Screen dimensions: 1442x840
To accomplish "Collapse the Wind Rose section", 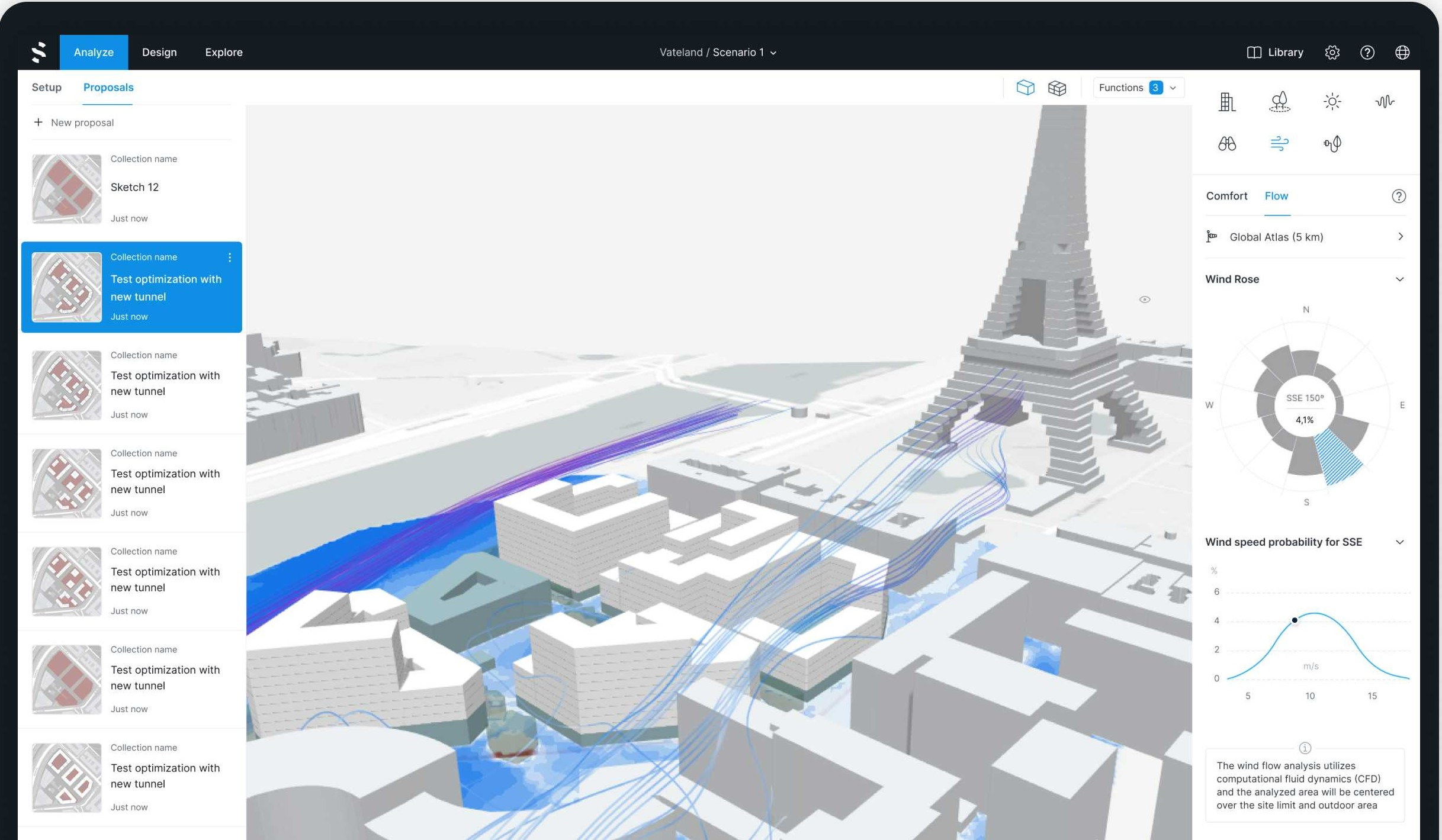I will point(1399,279).
